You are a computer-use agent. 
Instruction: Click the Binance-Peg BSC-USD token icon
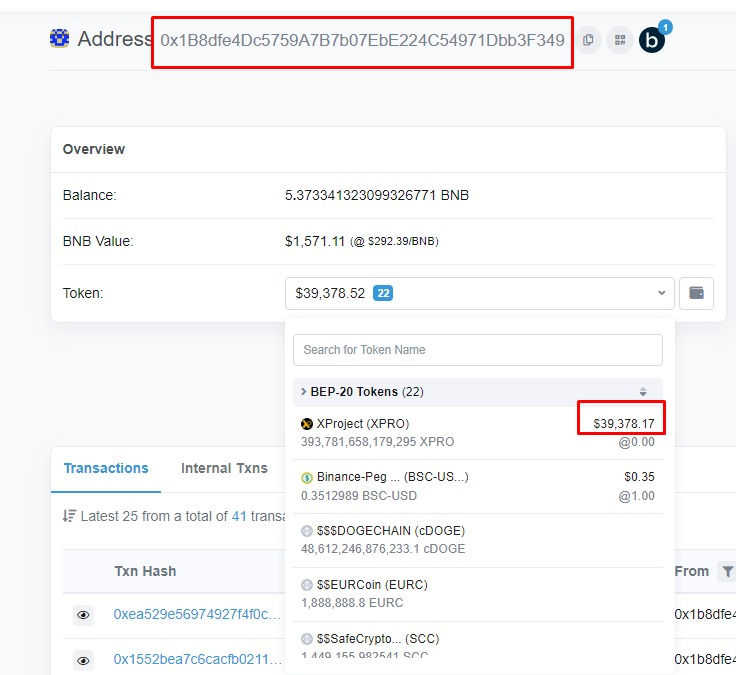pos(307,478)
